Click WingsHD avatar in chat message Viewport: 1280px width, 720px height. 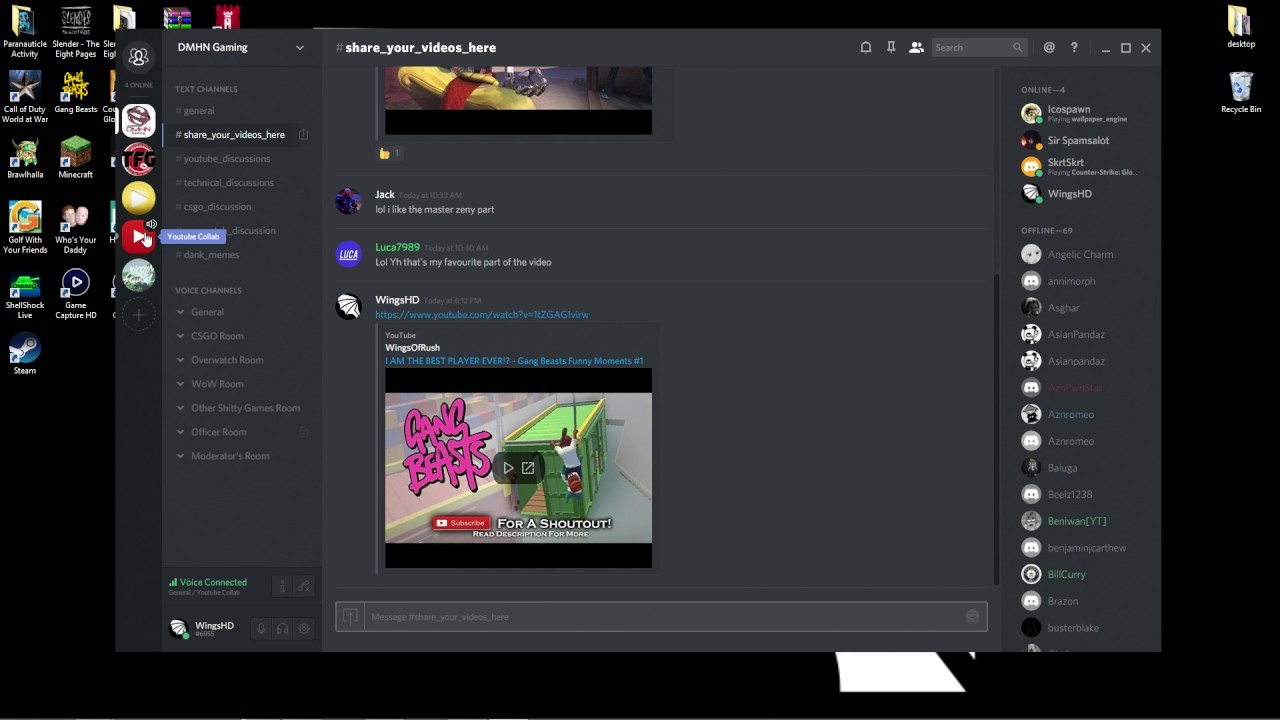348,306
